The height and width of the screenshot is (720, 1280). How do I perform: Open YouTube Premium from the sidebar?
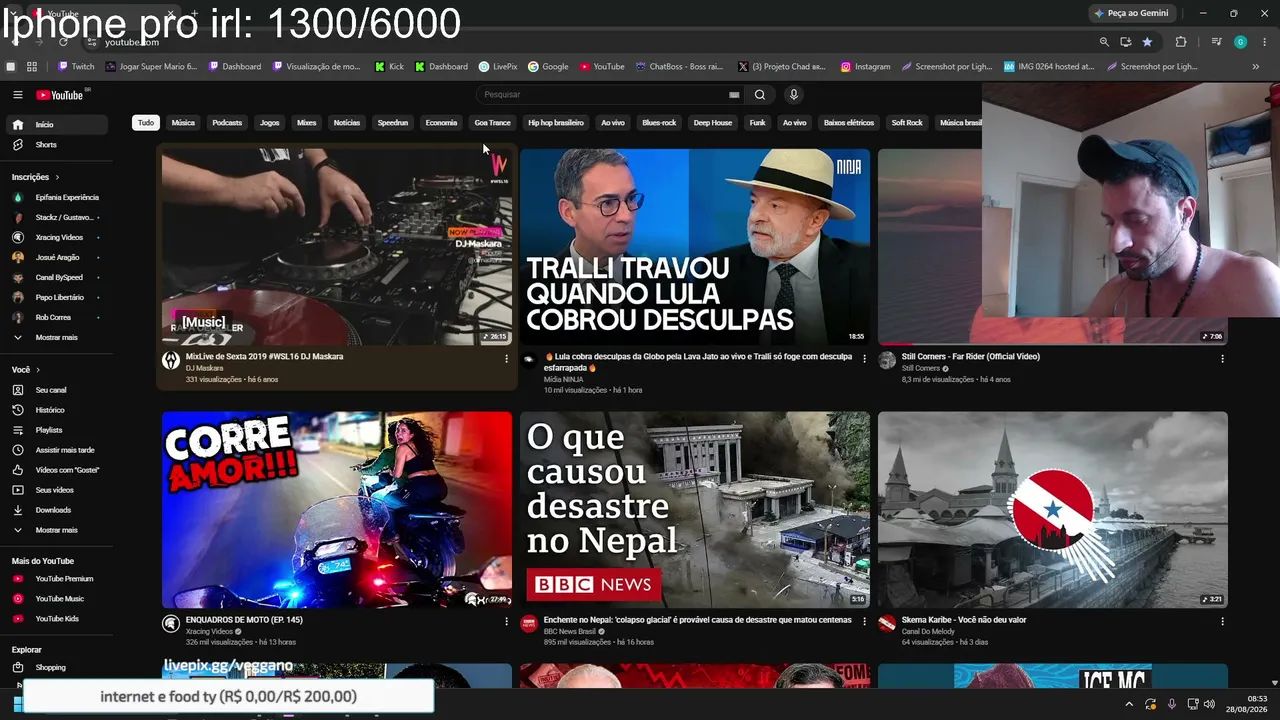coord(56,579)
